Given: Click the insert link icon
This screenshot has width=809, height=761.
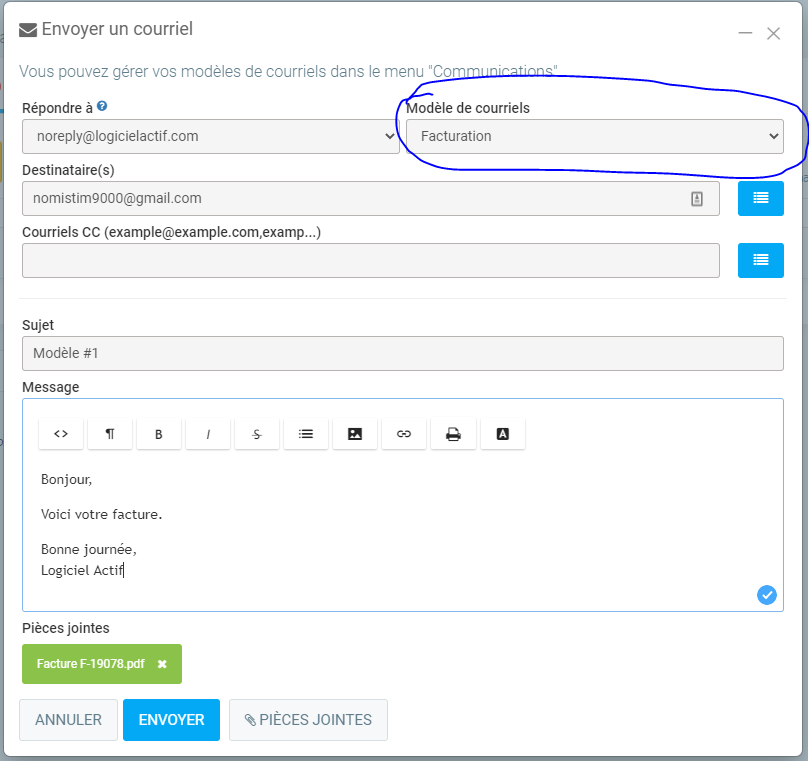Looking at the screenshot, I should pos(404,434).
